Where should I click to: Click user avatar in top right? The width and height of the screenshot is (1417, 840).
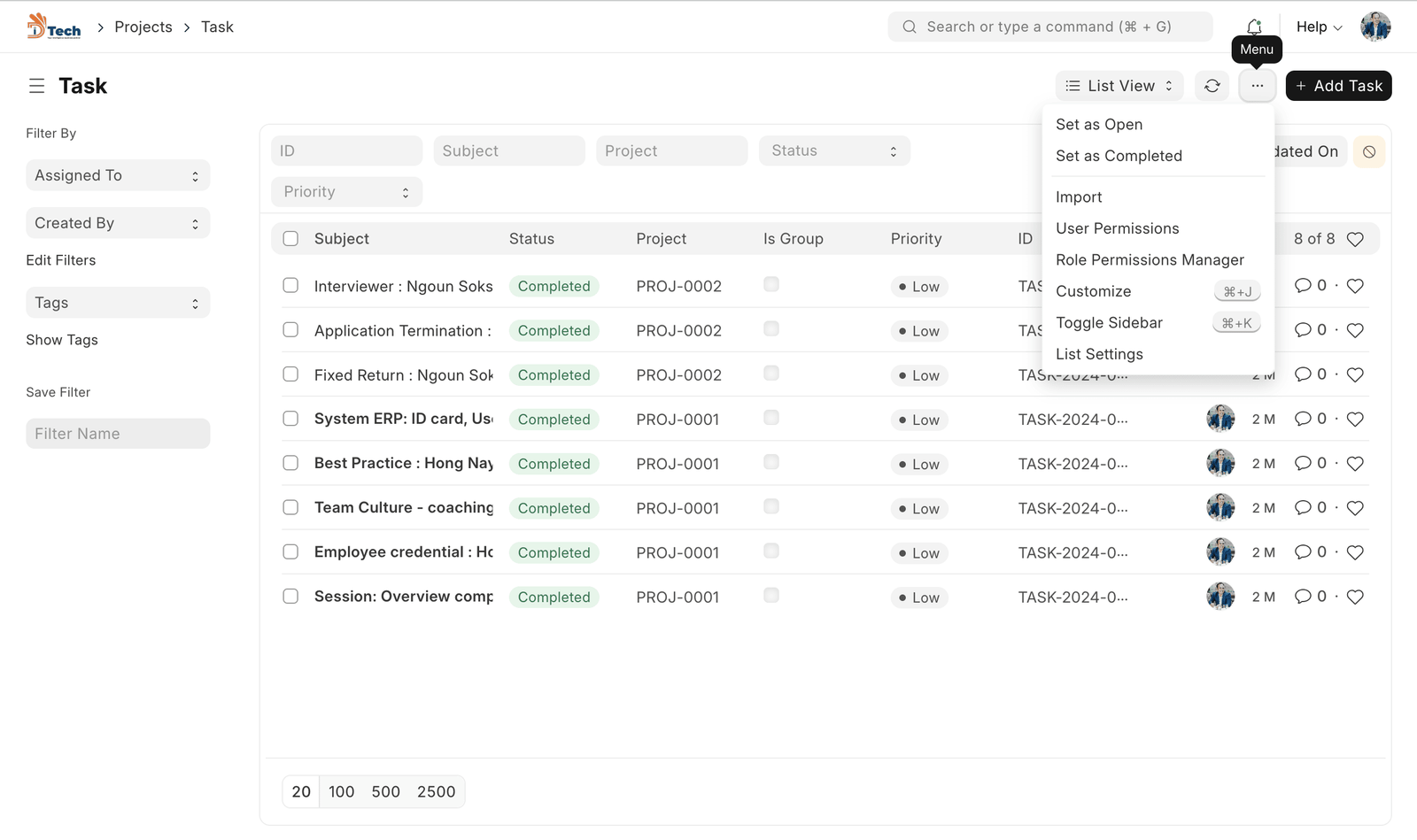pyautogui.click(x=1374, y=27)
